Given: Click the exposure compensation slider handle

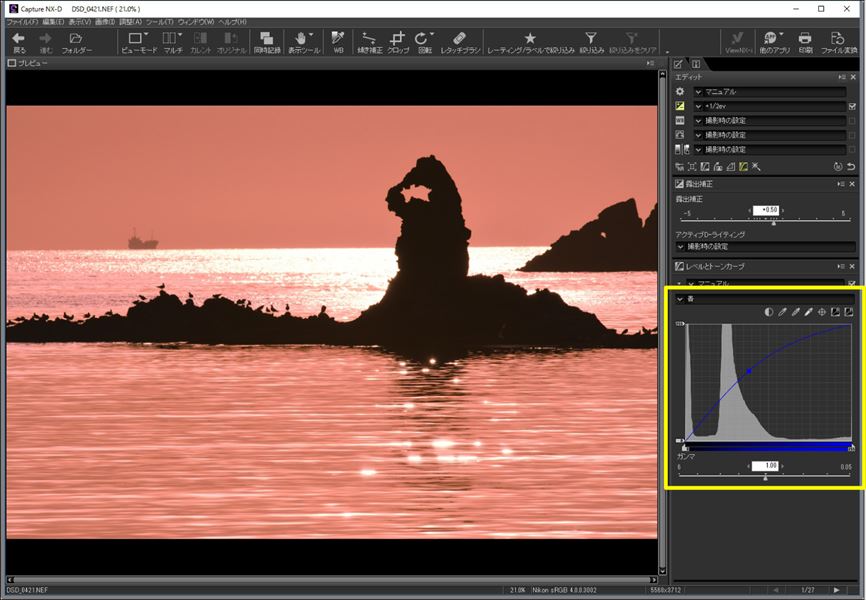Looking at the screenshot, I should click(x=774, y=222).
